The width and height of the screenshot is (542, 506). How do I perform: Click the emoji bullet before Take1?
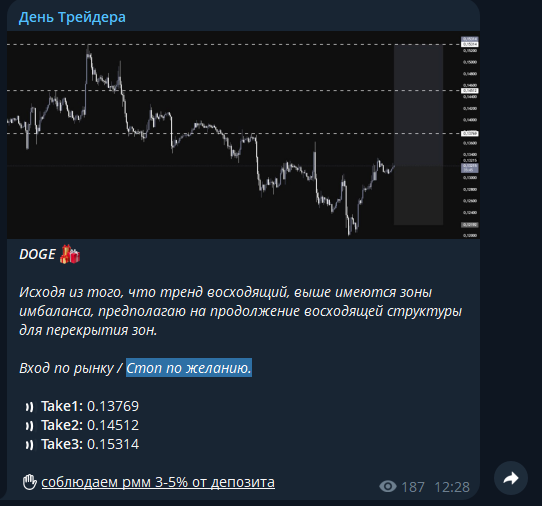pyautogui.click(x=29, y=407)
